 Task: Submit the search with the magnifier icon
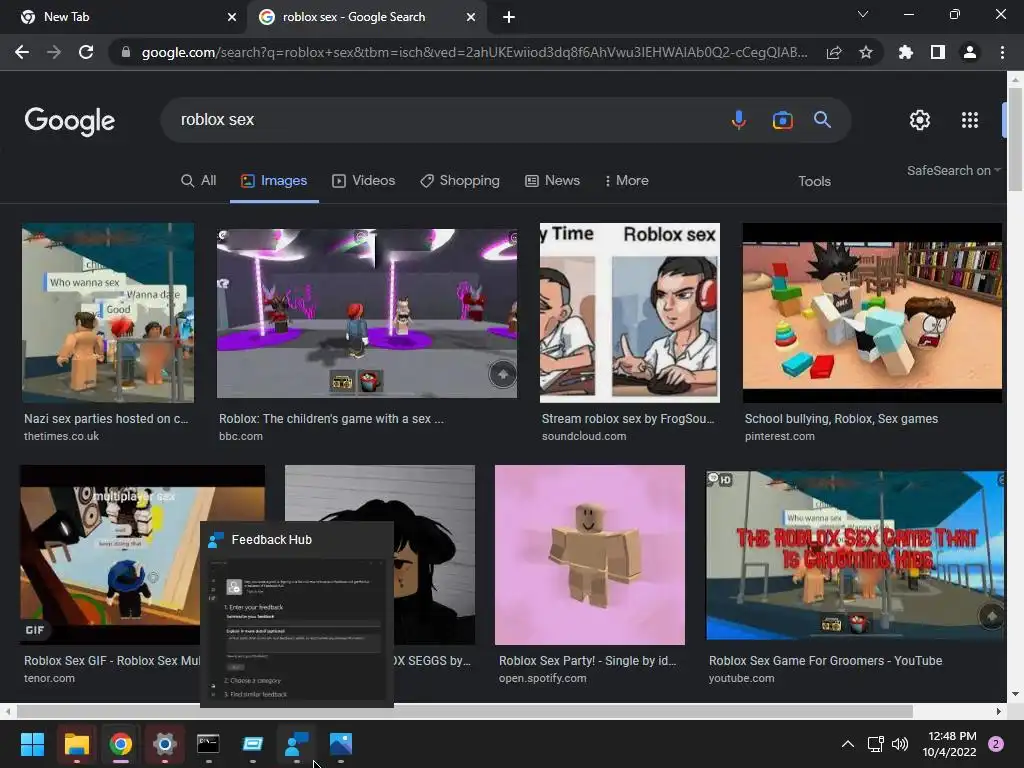[x=822, y=120]
